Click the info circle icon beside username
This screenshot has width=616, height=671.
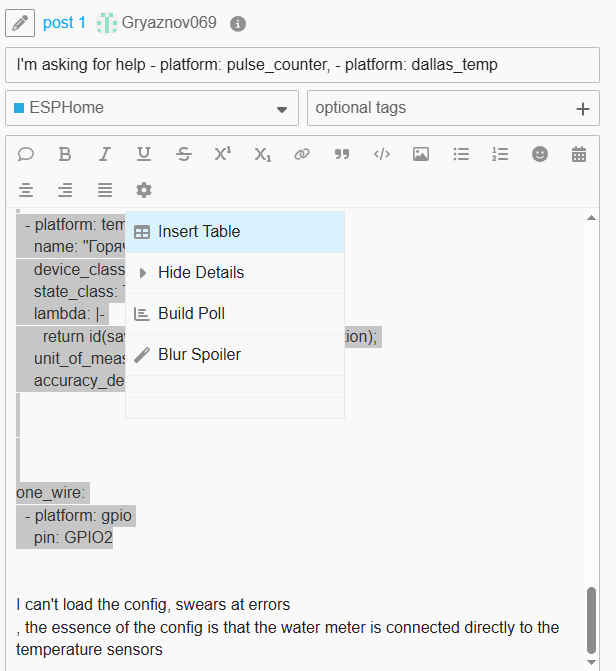238,24
